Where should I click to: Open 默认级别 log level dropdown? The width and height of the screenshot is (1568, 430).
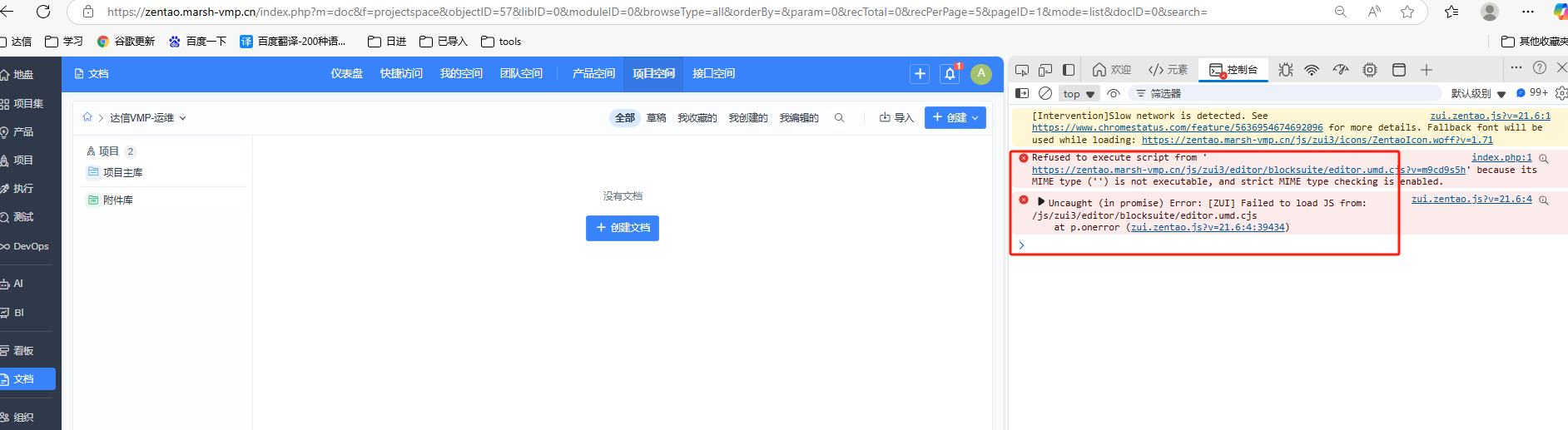coord(1479,94)
